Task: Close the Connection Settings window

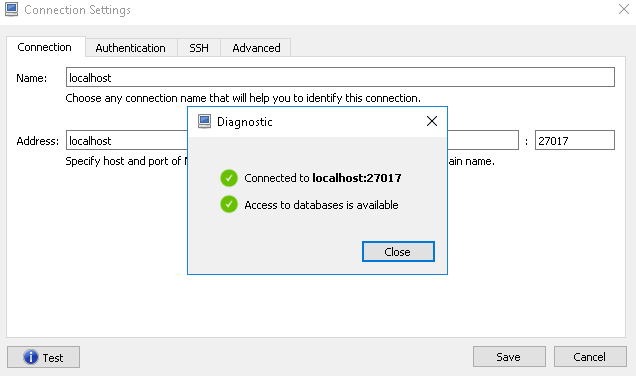Action: click(624, 9)
